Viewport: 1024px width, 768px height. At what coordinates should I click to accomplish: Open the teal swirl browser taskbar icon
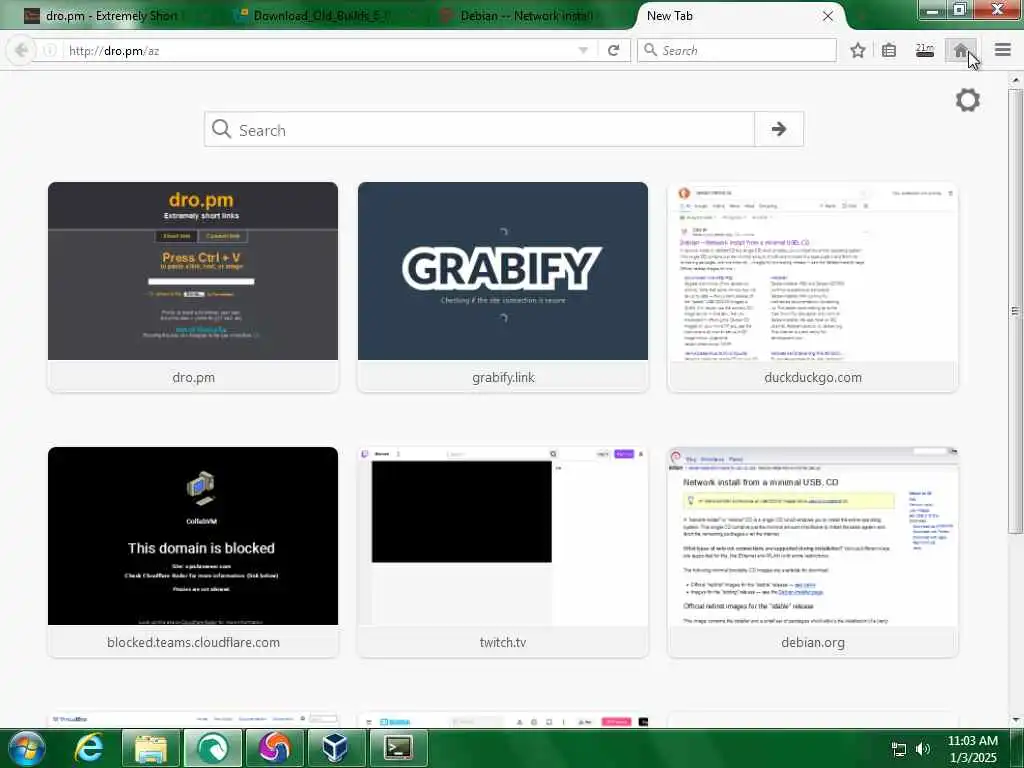[213, 748]
